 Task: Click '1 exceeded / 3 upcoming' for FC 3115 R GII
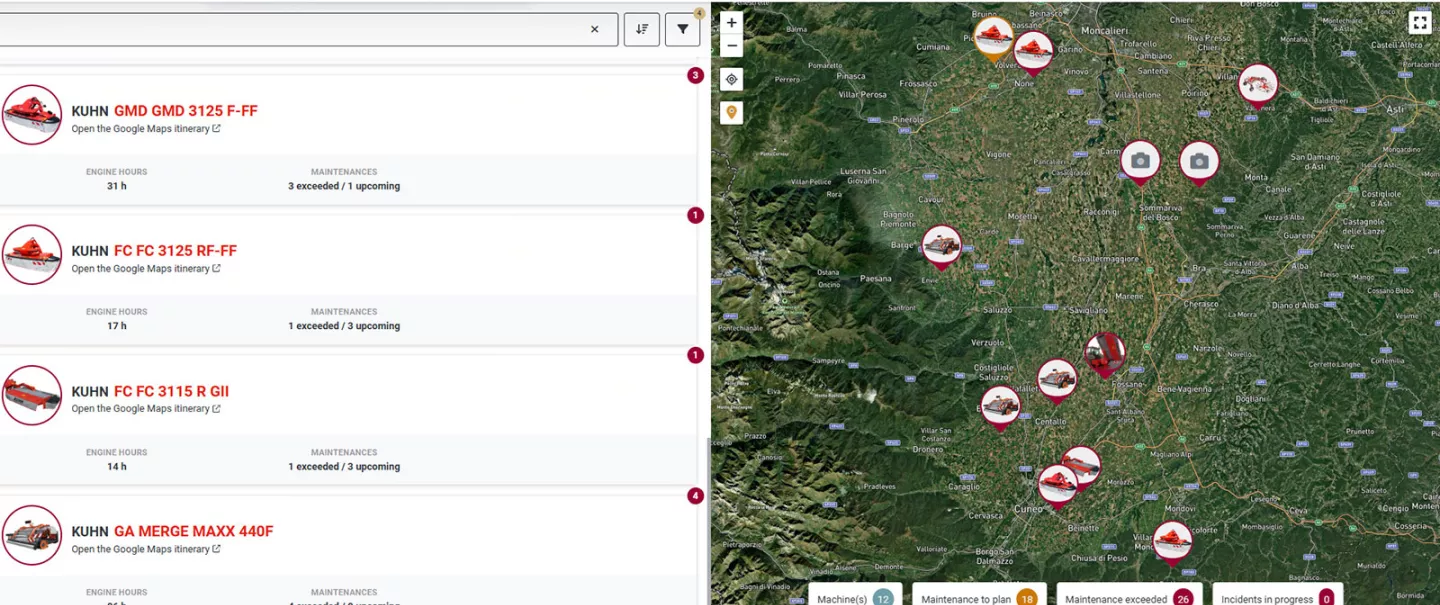[x=344, y=467]
